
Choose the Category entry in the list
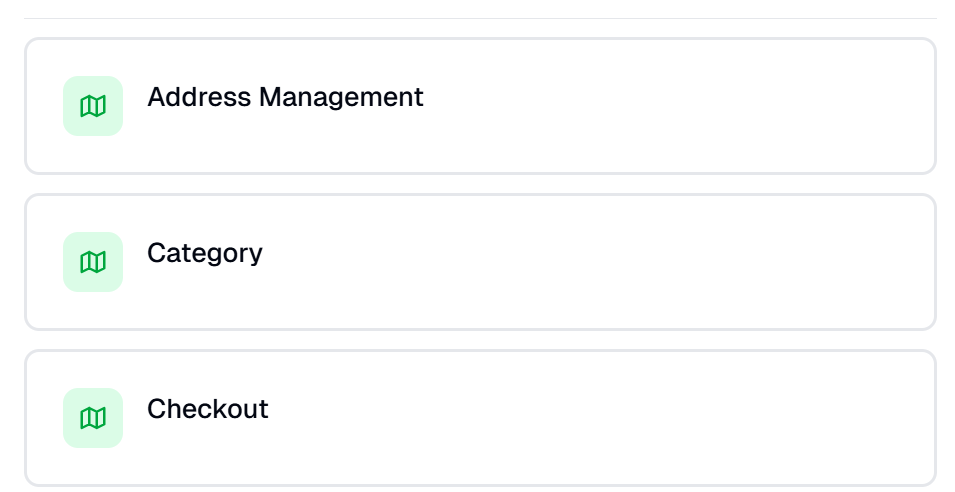pyautogui.click(x=204, y=253)
